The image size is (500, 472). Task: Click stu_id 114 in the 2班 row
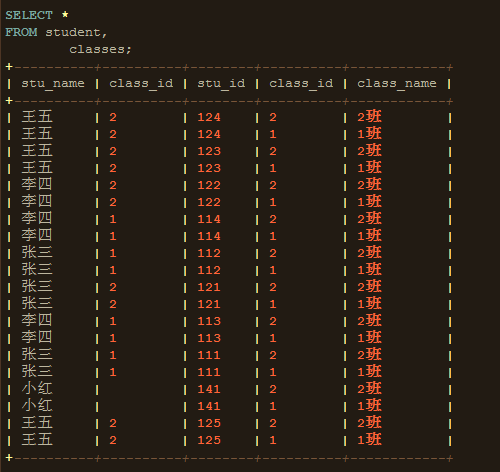click(x=209, y=219)
